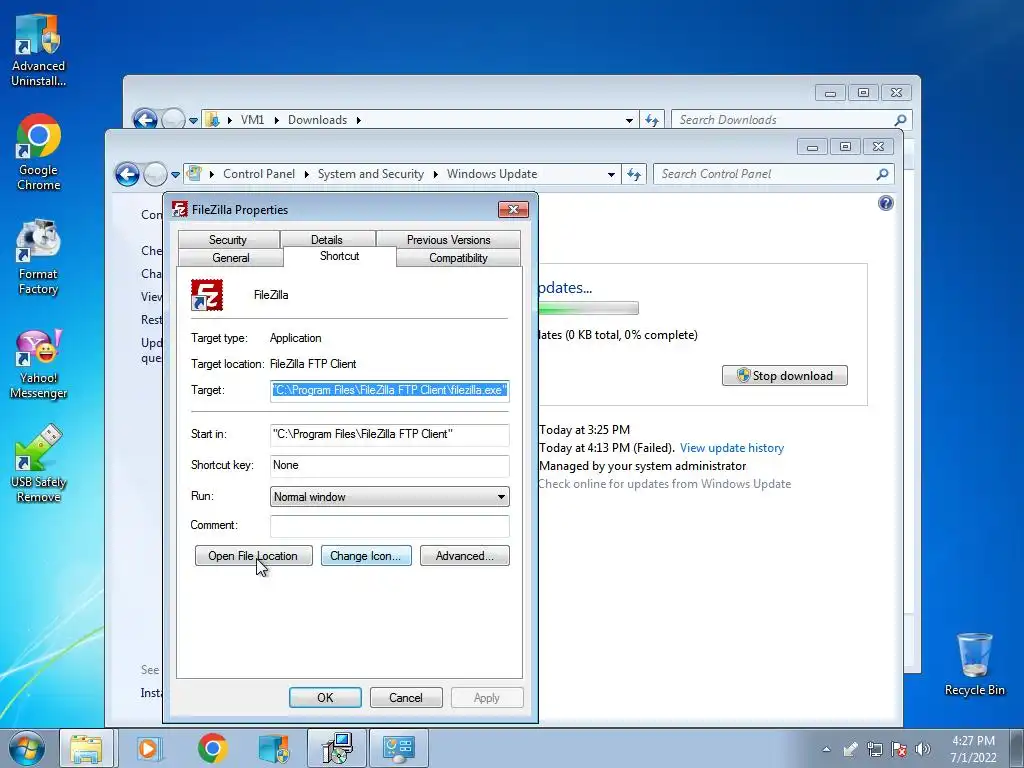This screenshot has width=1024, height=768.
Task: Click Show desktop strip at taskbar end
Action: (x=1017, y=748)
